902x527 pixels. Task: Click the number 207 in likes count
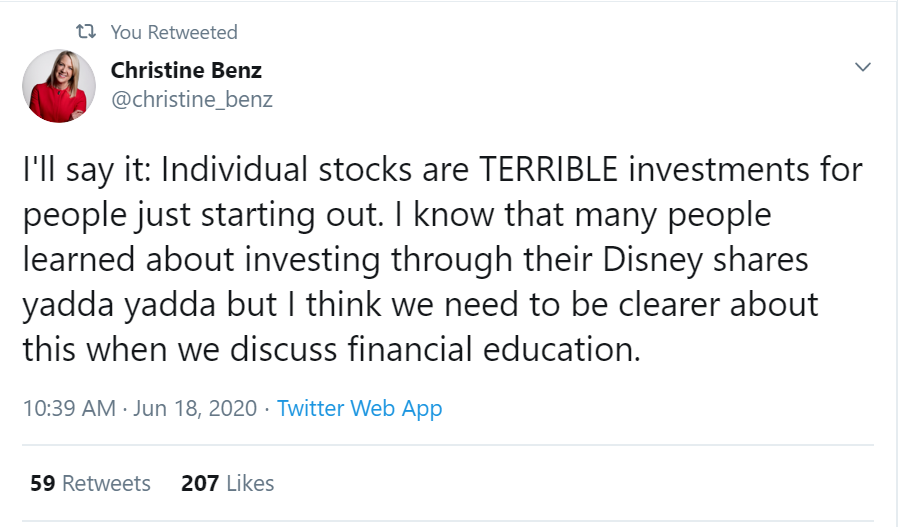200,483
